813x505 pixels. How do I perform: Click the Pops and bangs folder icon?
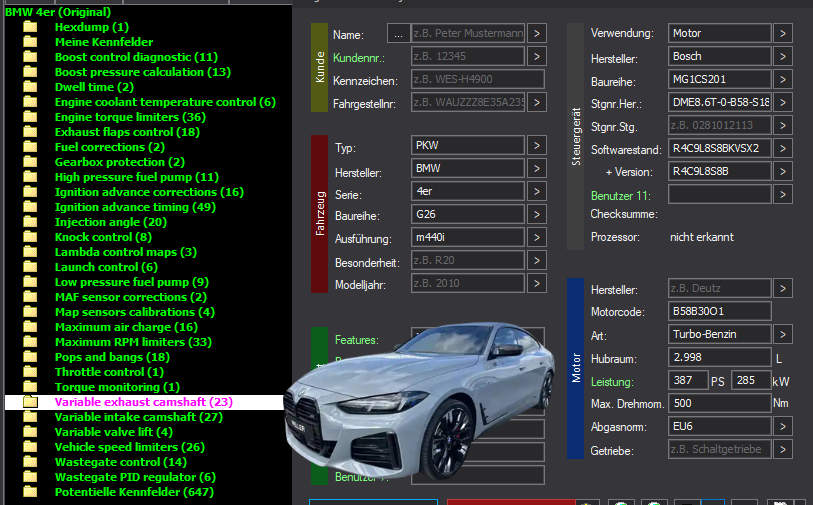coord(30,357)
